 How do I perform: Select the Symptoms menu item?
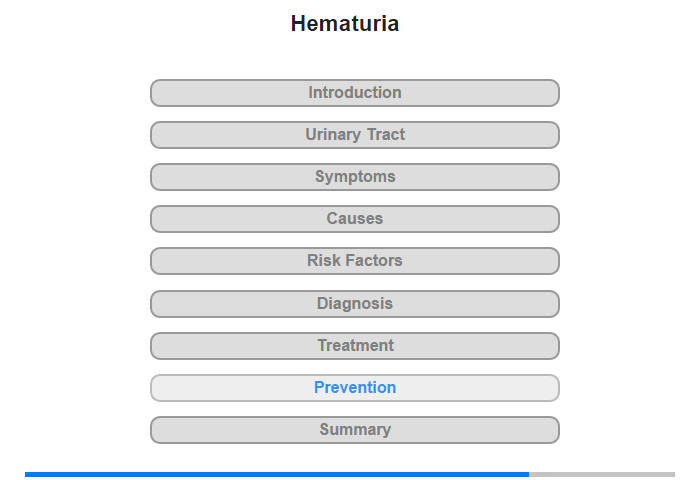(354, 177)
